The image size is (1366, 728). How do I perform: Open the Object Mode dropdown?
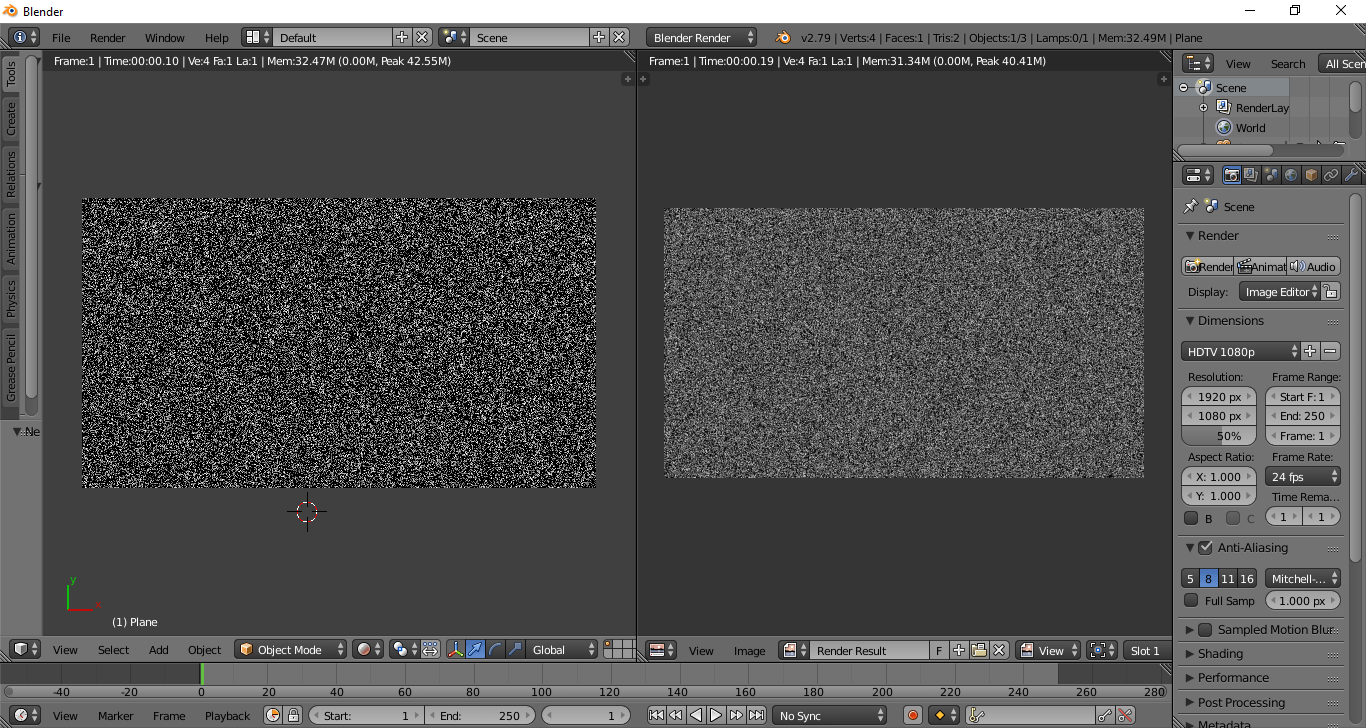click(290, 650)
